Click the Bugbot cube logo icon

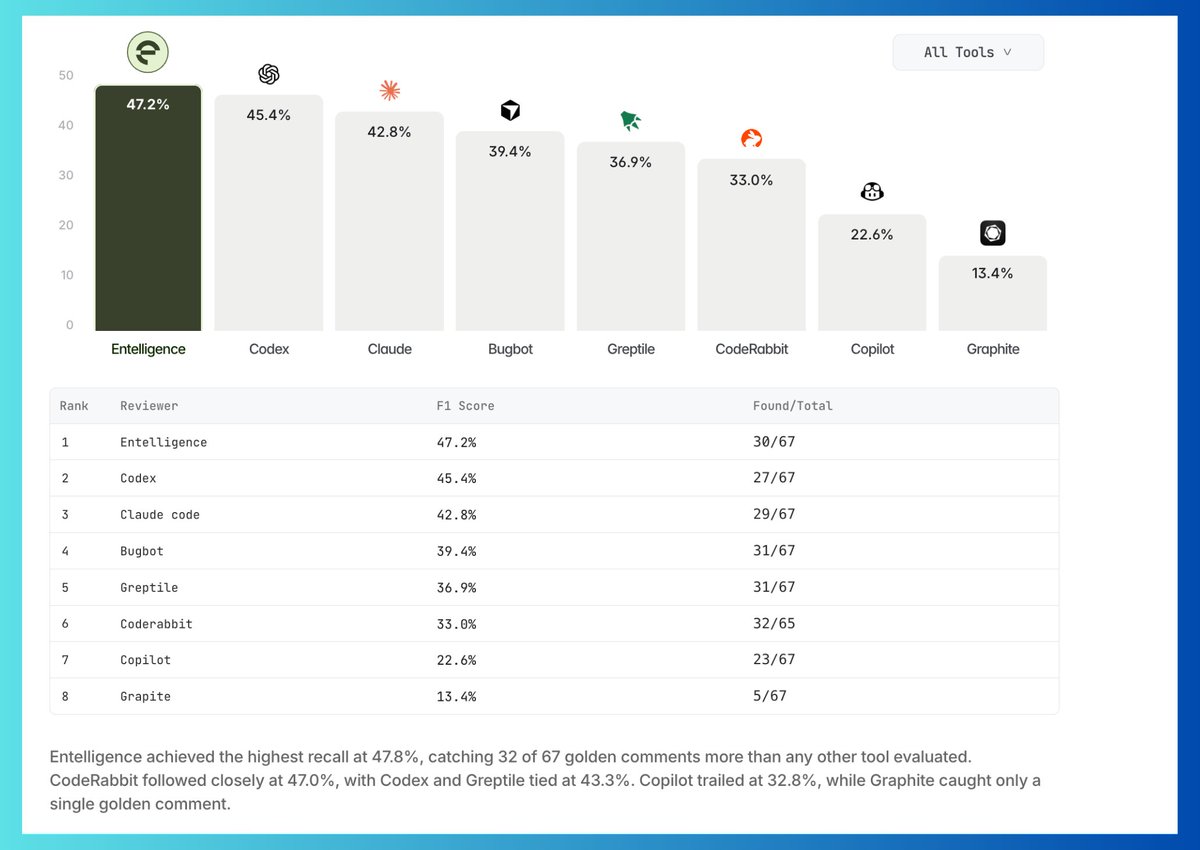[x=510, y=110]
